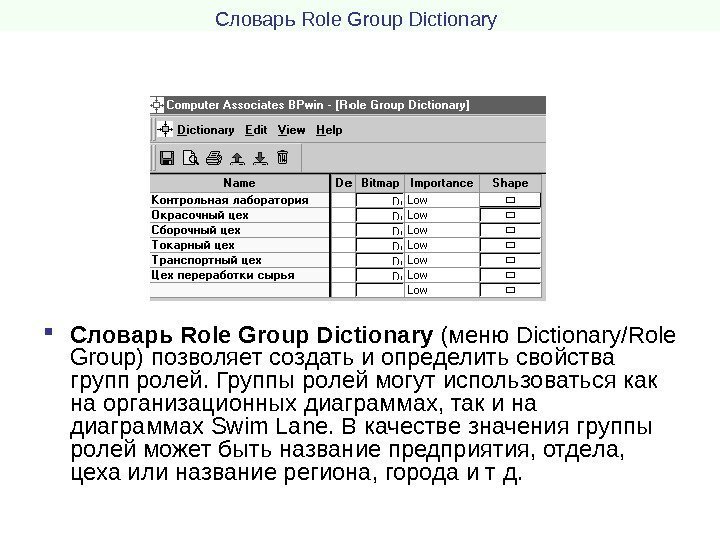Image resolution: width=720 pixels, height=540 pixels.
Task: Select the Сборочный цех row name
Action: 239,230
